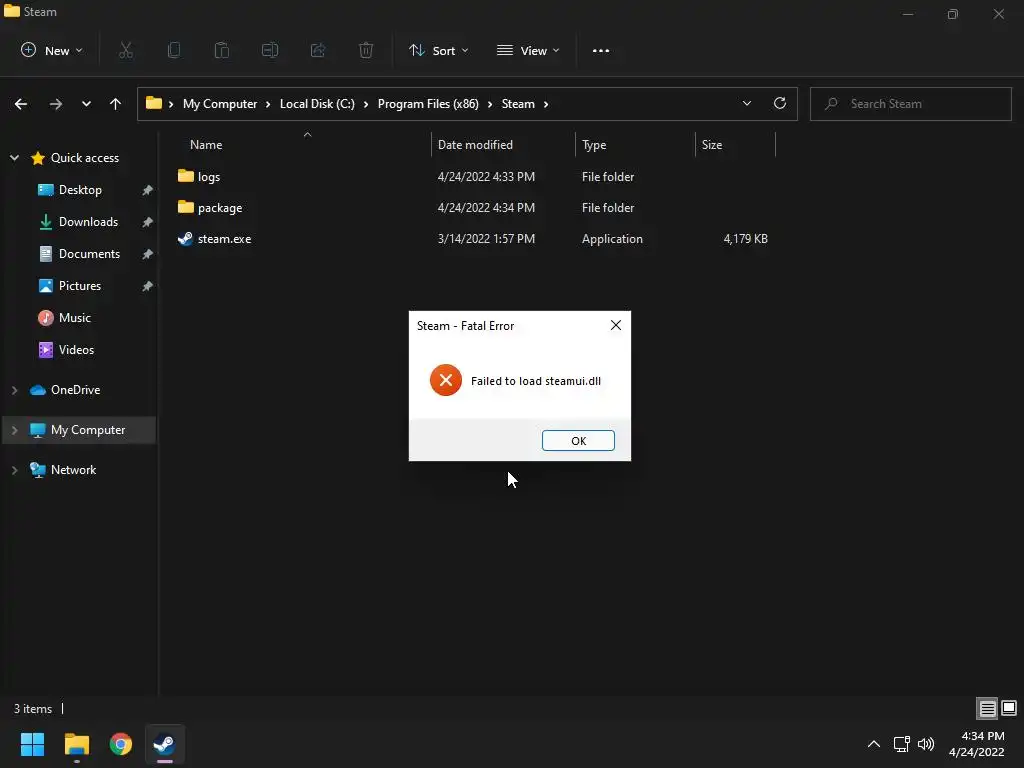The width and height of the screenshot is (1024, 768).
Task: Select the package folder name
Action: click(219, 208)
